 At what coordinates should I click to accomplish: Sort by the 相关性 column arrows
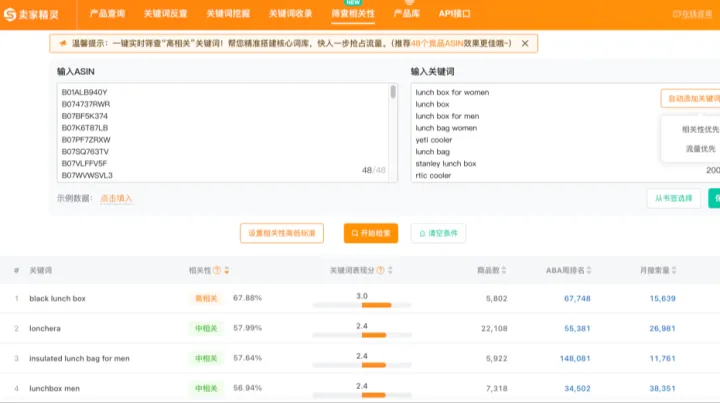[227, 270]
